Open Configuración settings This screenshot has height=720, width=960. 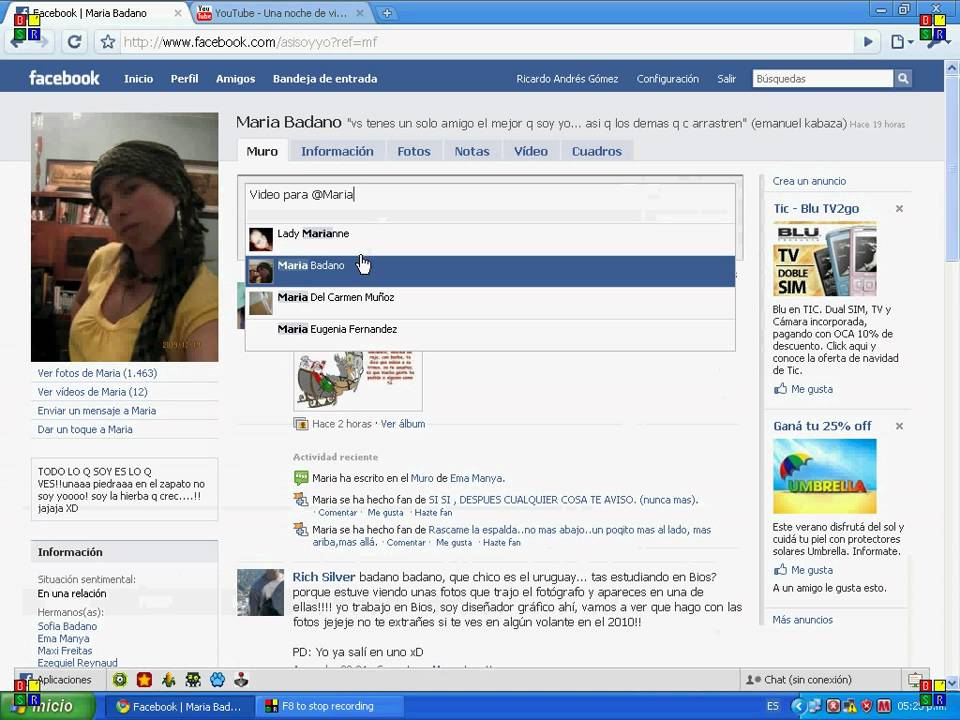click(667, 78)
